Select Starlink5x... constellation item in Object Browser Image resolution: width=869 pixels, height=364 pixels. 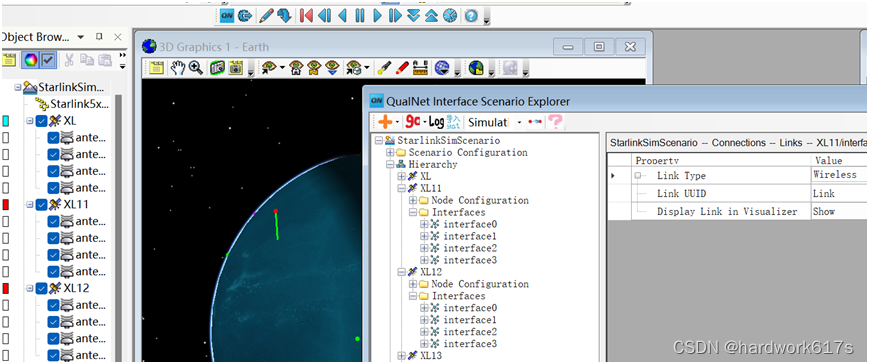[79, 104]
